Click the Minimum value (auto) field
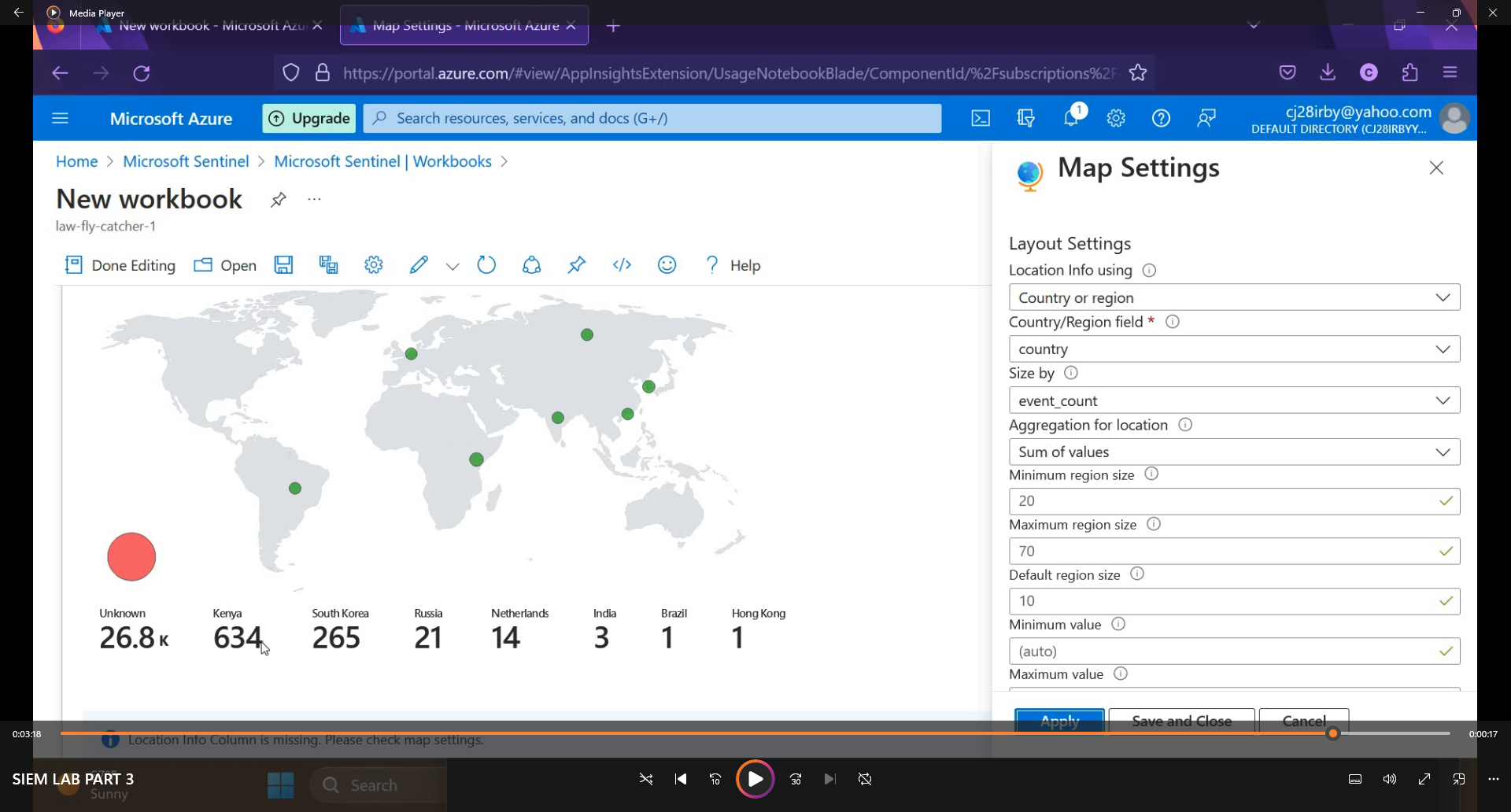 1234,651
